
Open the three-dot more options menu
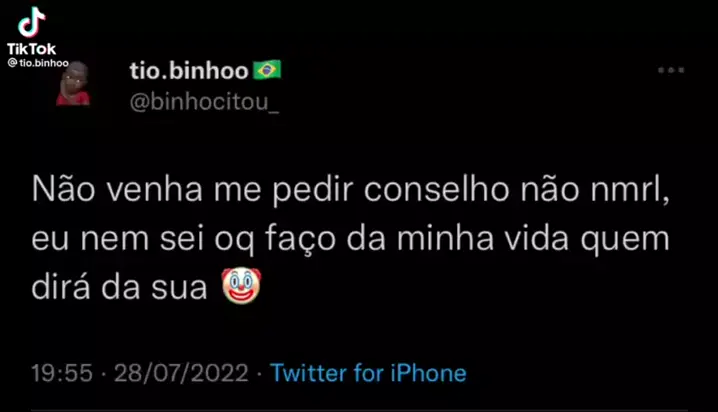point(671,70)
